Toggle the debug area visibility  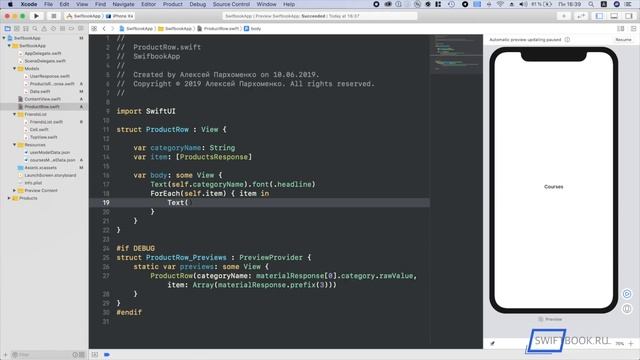pos(614,16)
